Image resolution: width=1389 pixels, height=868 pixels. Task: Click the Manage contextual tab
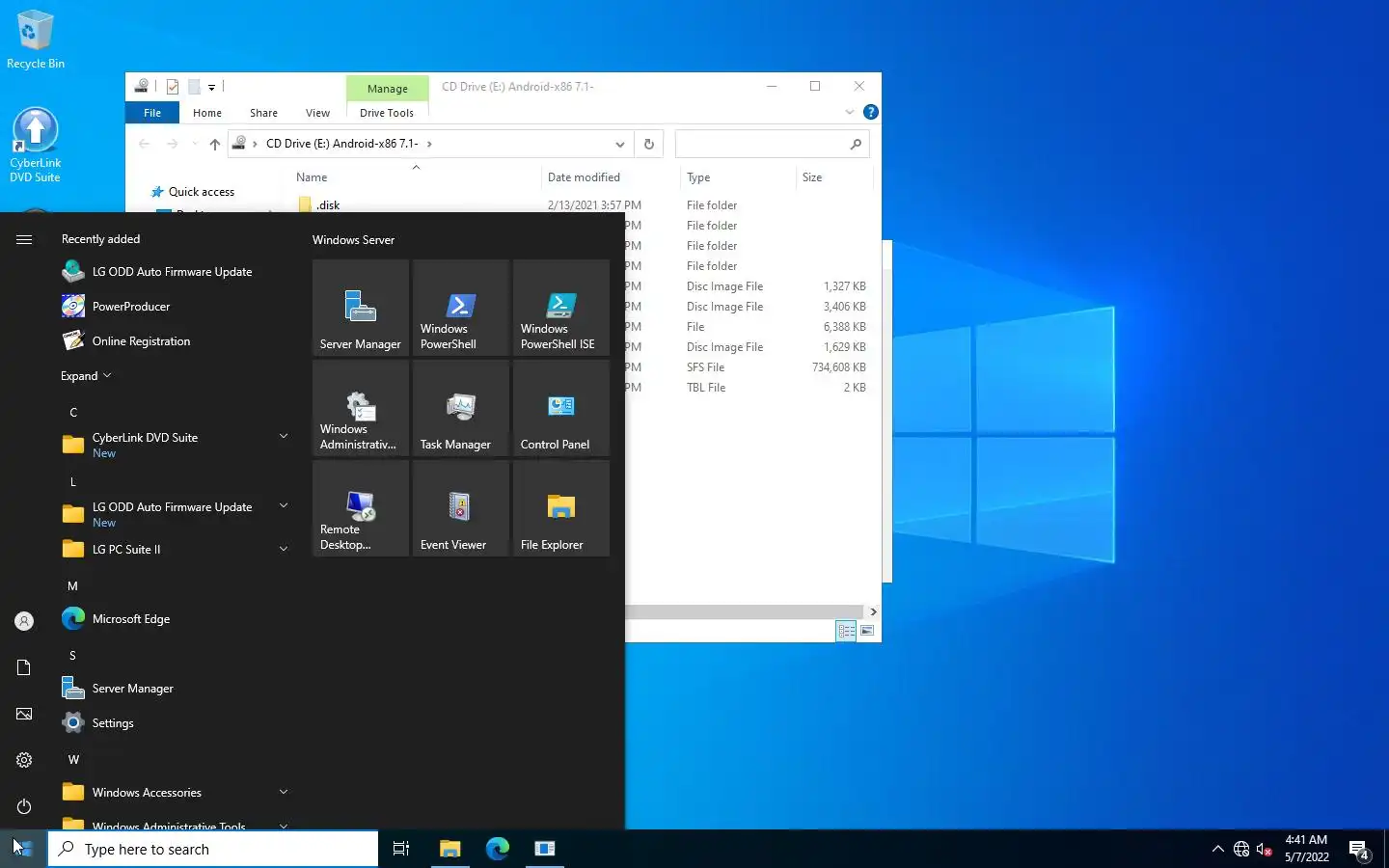tap(388, 89)
